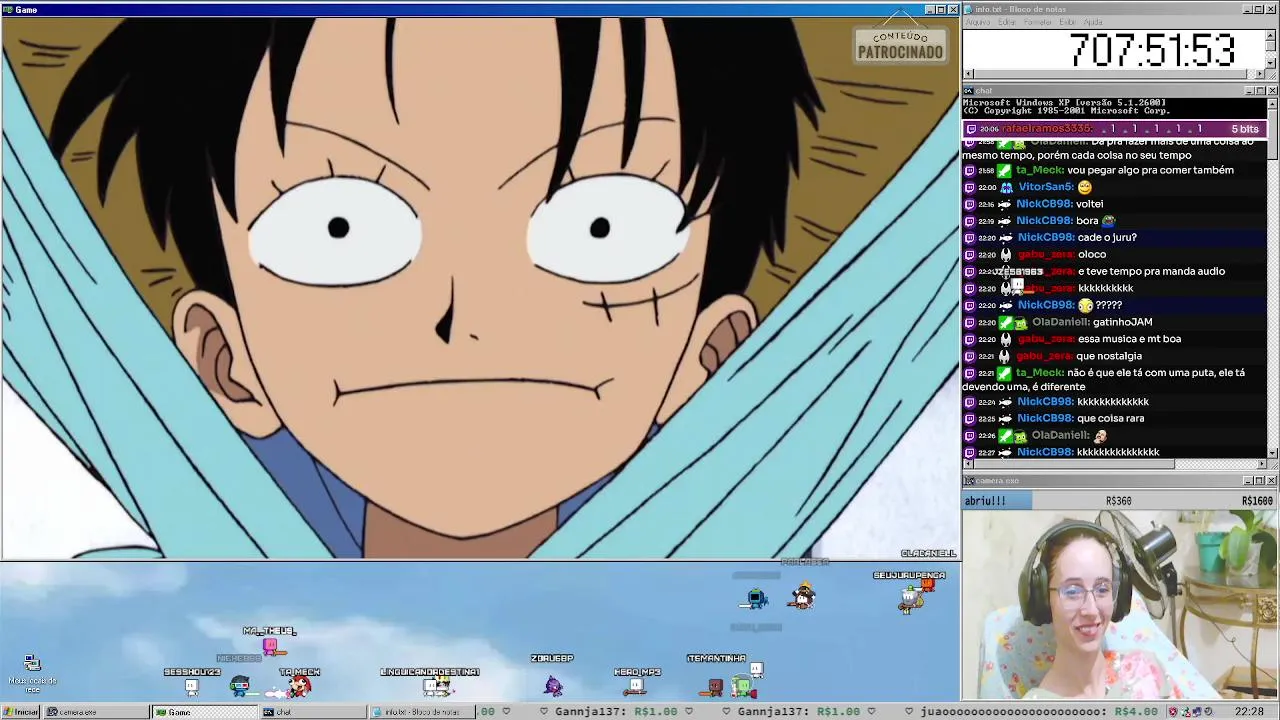
Task: Open the Ajuda menu in Bloco de notas
Action: click(1094, 22)
